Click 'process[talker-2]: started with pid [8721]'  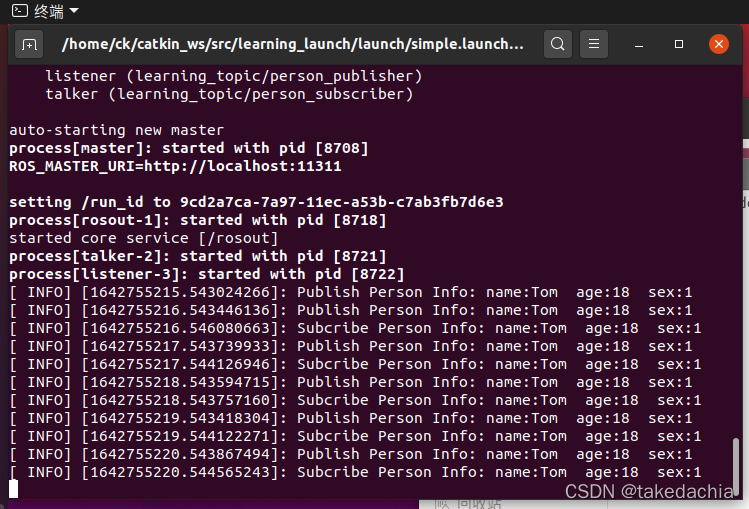(x=198, y=256)
